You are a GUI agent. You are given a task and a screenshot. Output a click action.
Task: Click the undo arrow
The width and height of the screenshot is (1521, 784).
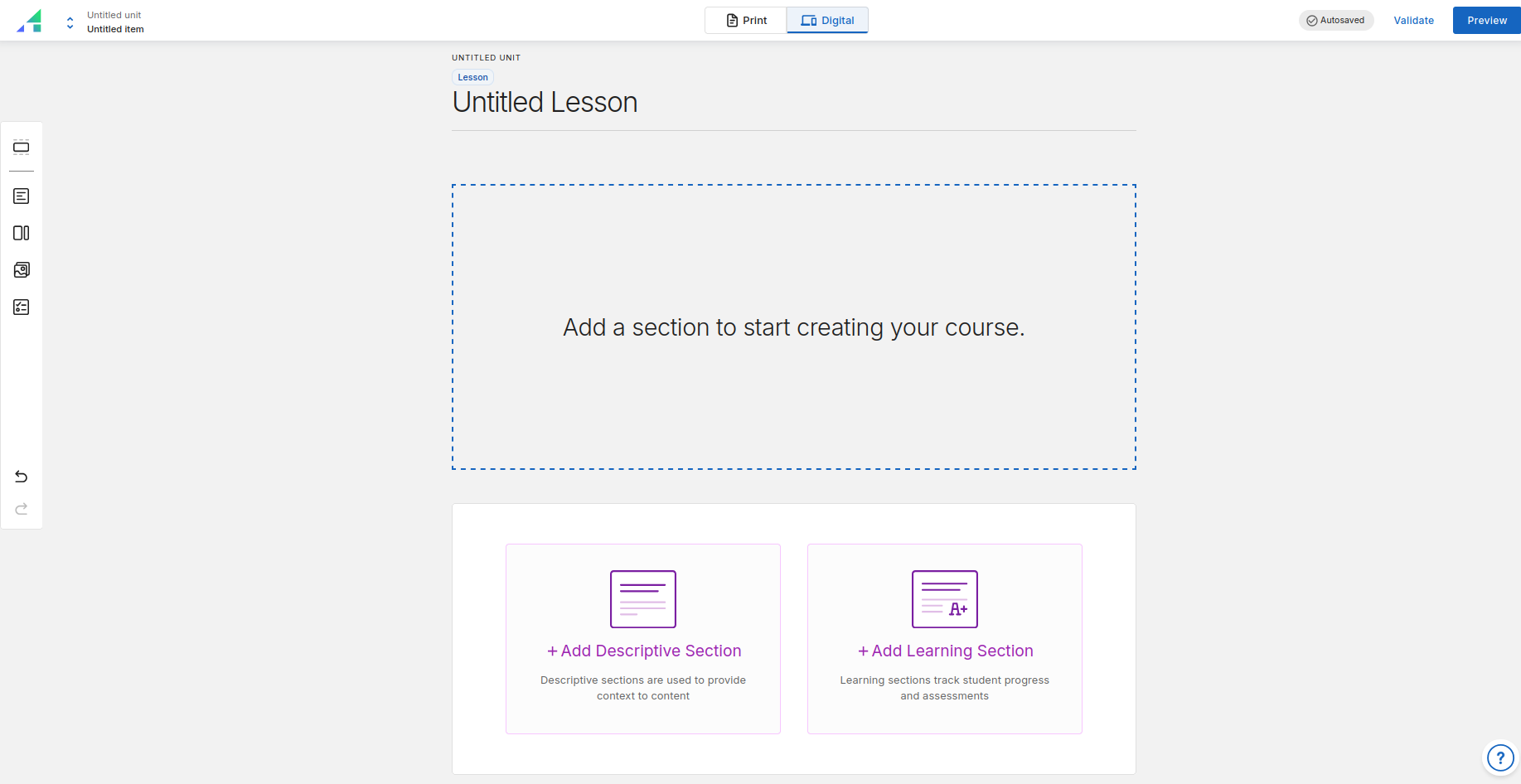(x=22, y=477)
